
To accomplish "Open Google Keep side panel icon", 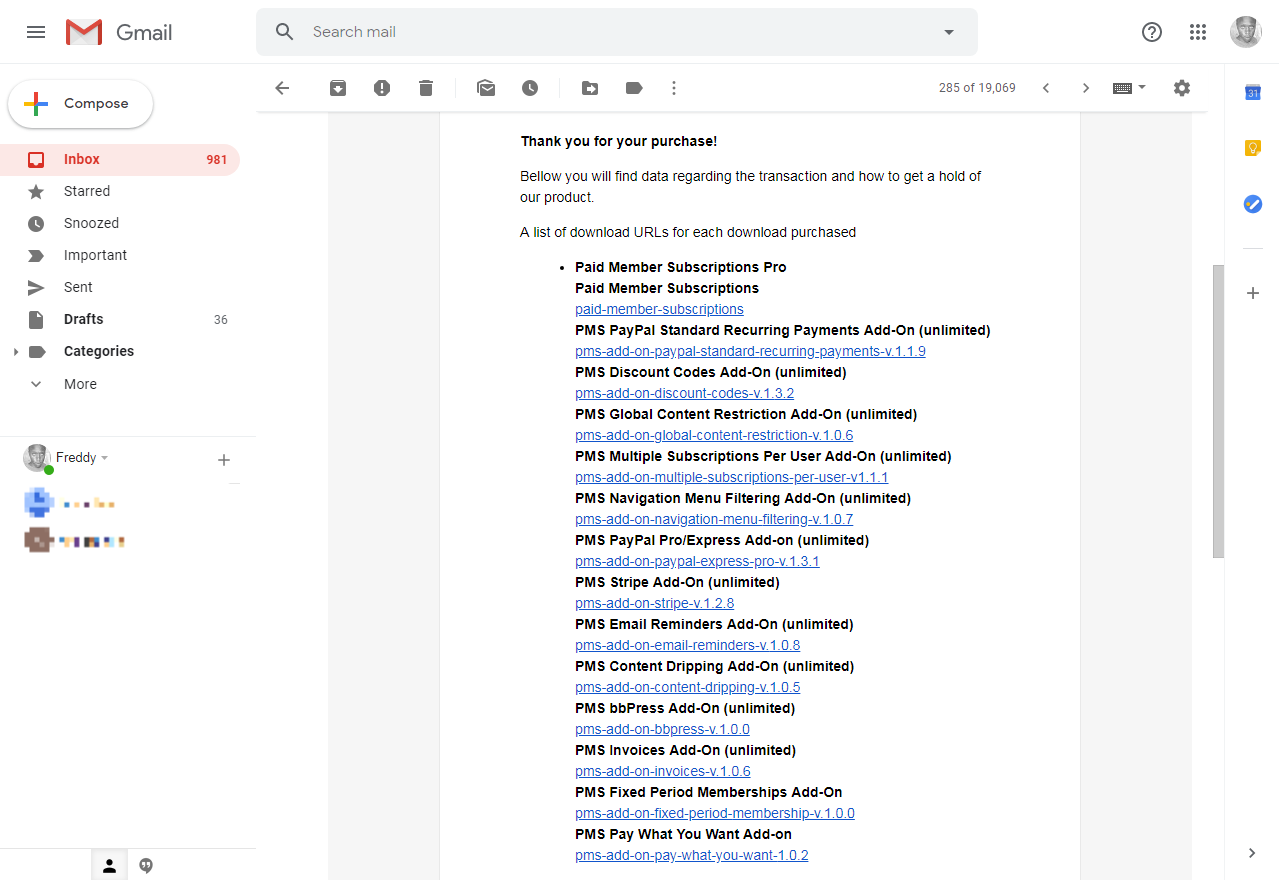I will [x=1252, y=148].
